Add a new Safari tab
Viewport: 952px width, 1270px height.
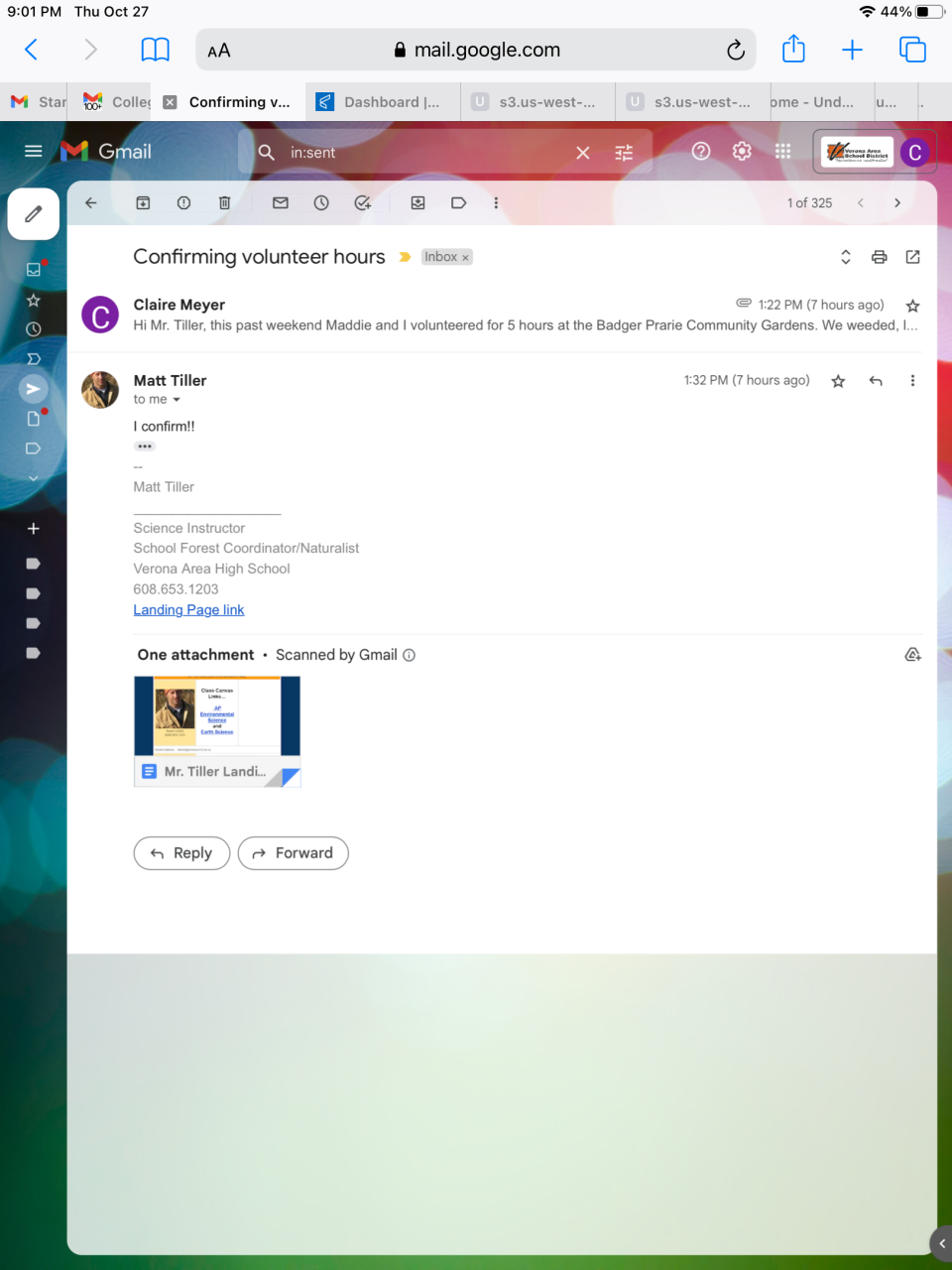click(852, 50)
